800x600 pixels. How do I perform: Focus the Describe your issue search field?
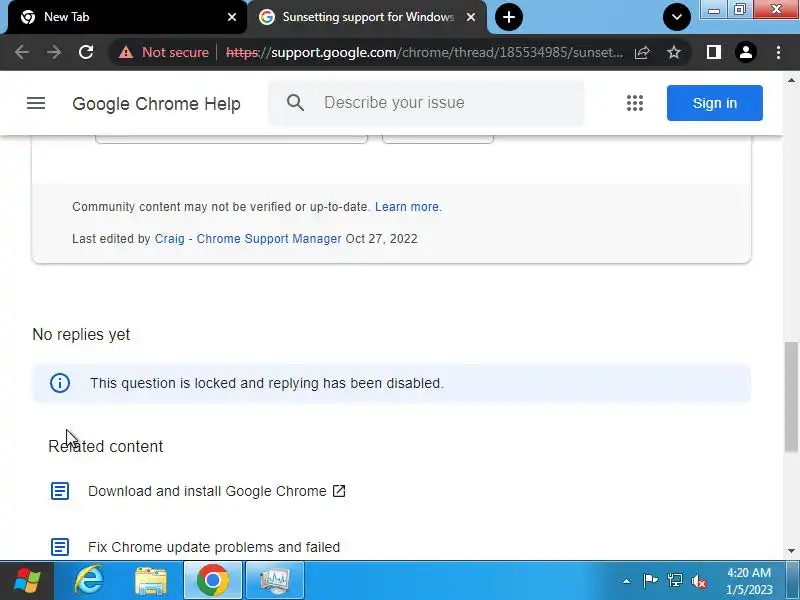426,103
